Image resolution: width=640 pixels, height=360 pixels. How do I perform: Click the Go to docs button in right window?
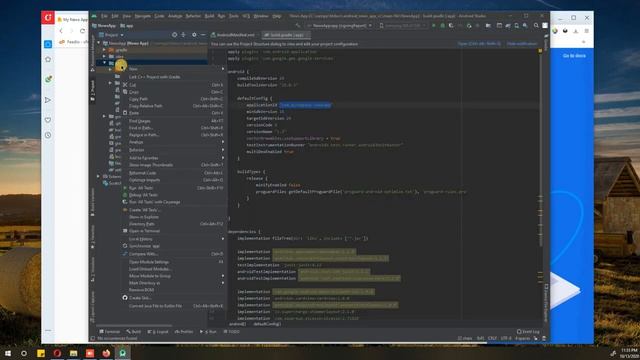574,56
